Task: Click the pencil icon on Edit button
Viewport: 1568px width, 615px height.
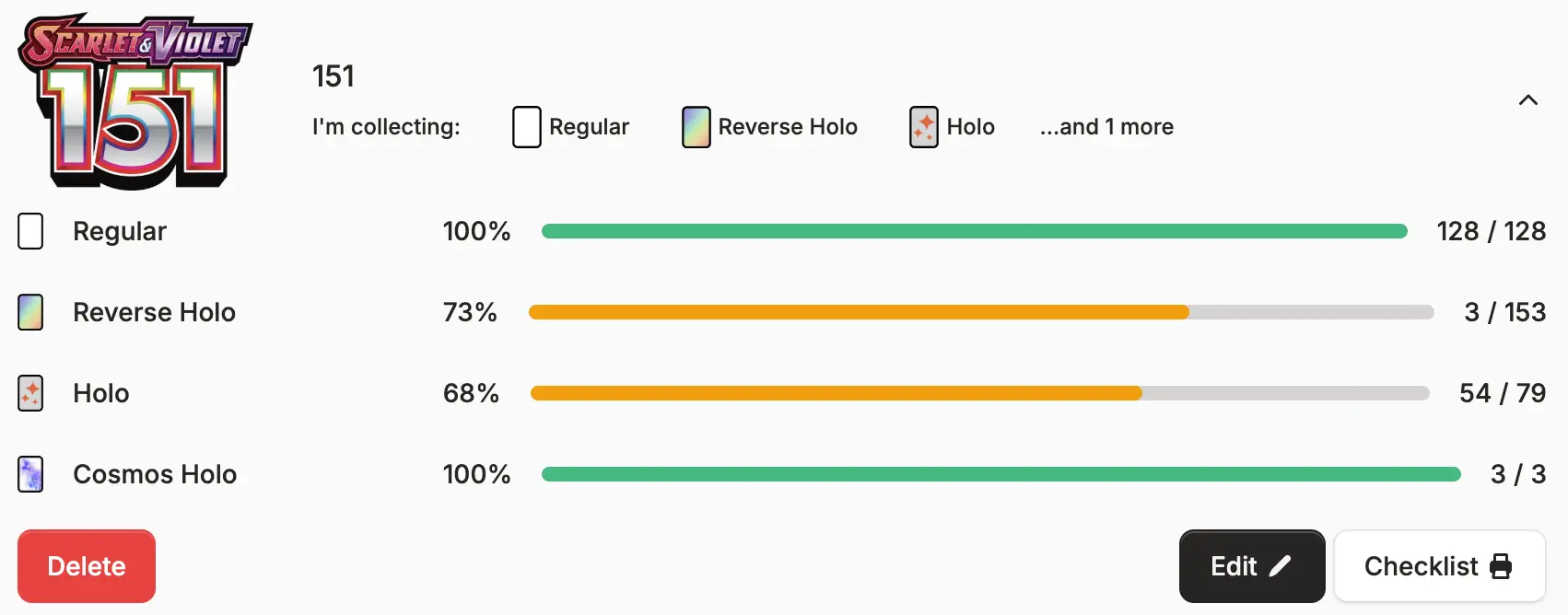Action: tap(1280, 566)
